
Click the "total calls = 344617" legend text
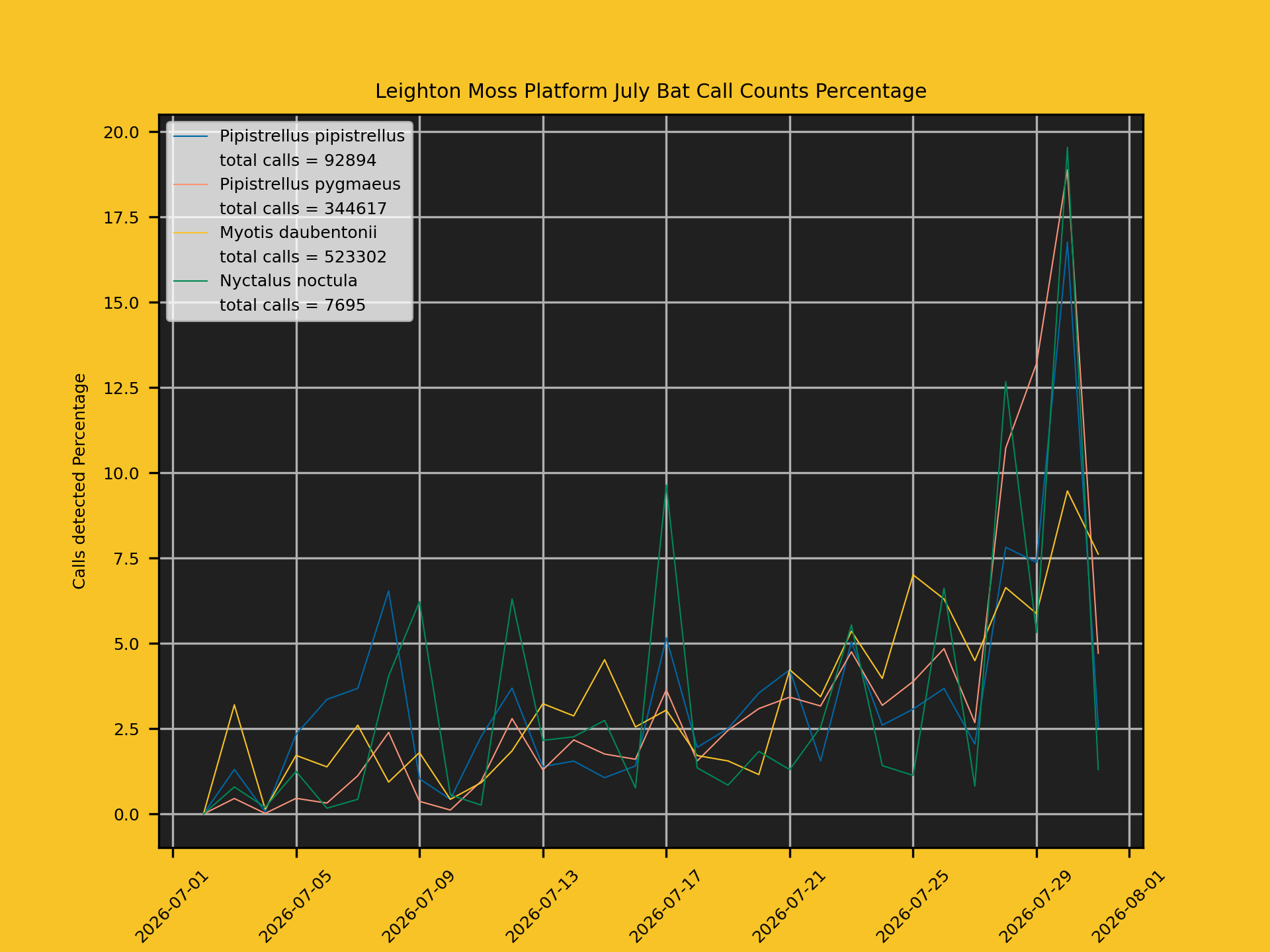(303, 209)
